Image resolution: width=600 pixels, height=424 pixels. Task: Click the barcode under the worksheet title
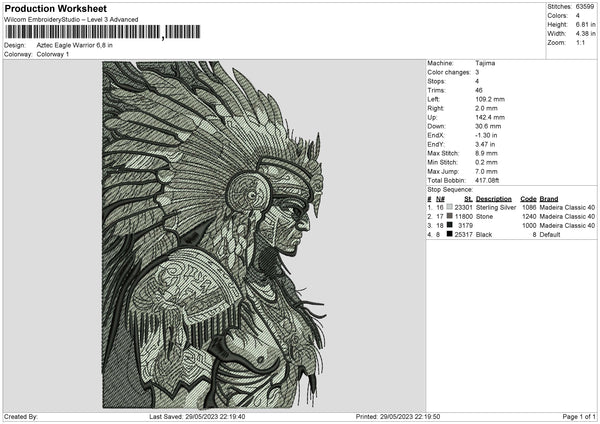tap(102, 32)
